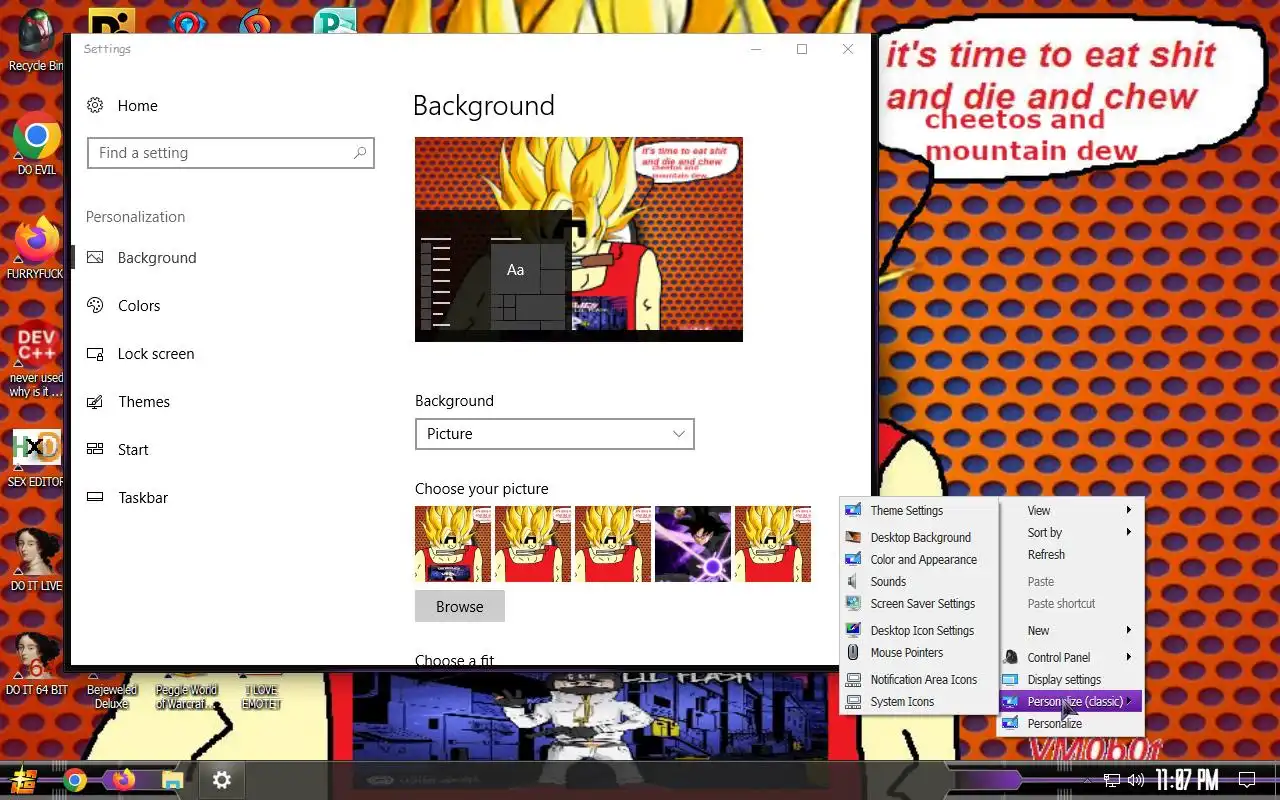Select Notification Area Icons in the submenu
Image resolution: width=1280 pixels, height=800 pixels.
(x=919, y=680)
